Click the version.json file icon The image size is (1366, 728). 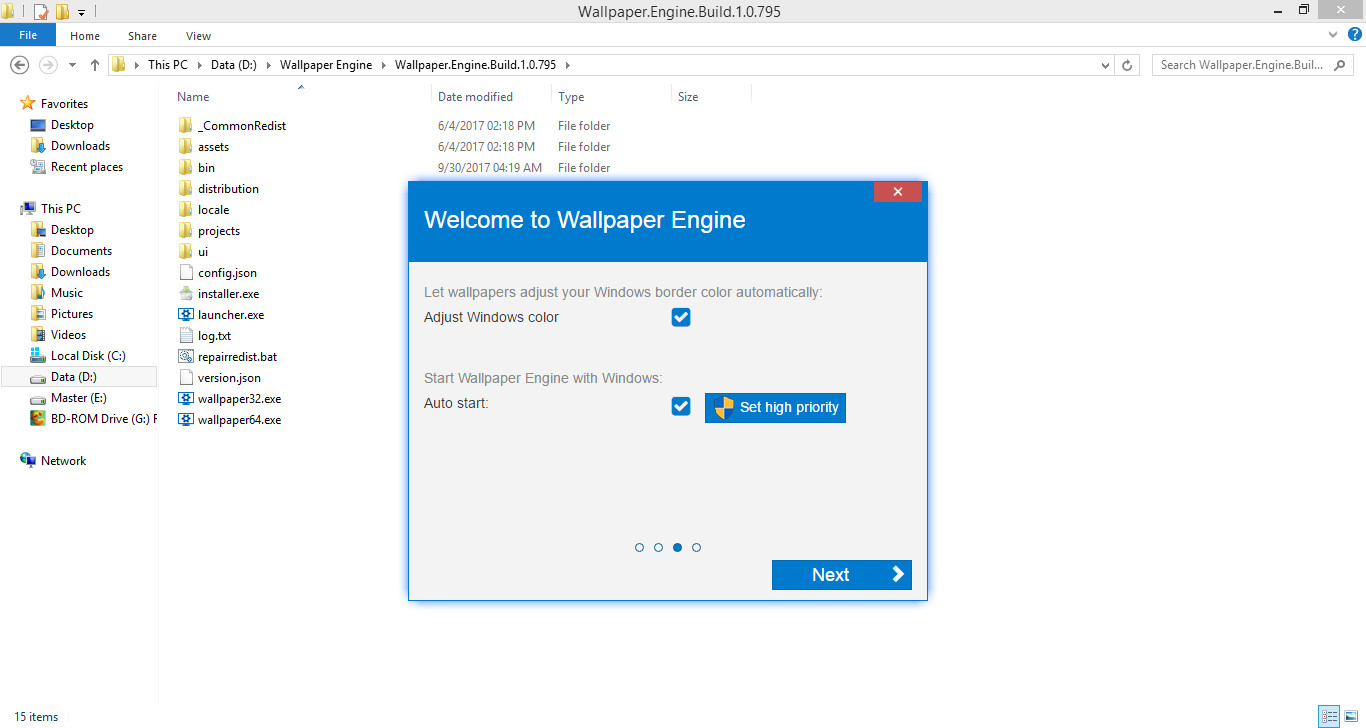pyautogui.click(x=185, y=378)
